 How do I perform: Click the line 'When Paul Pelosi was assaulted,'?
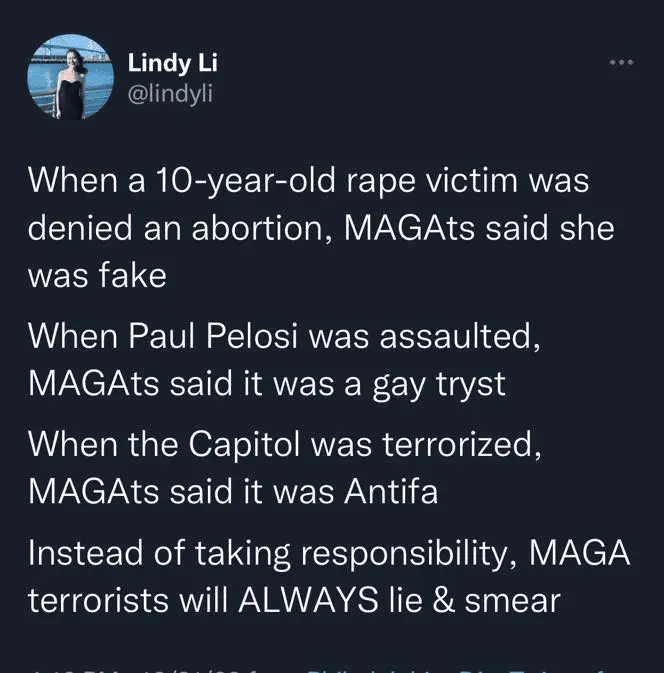click(284, 336)
